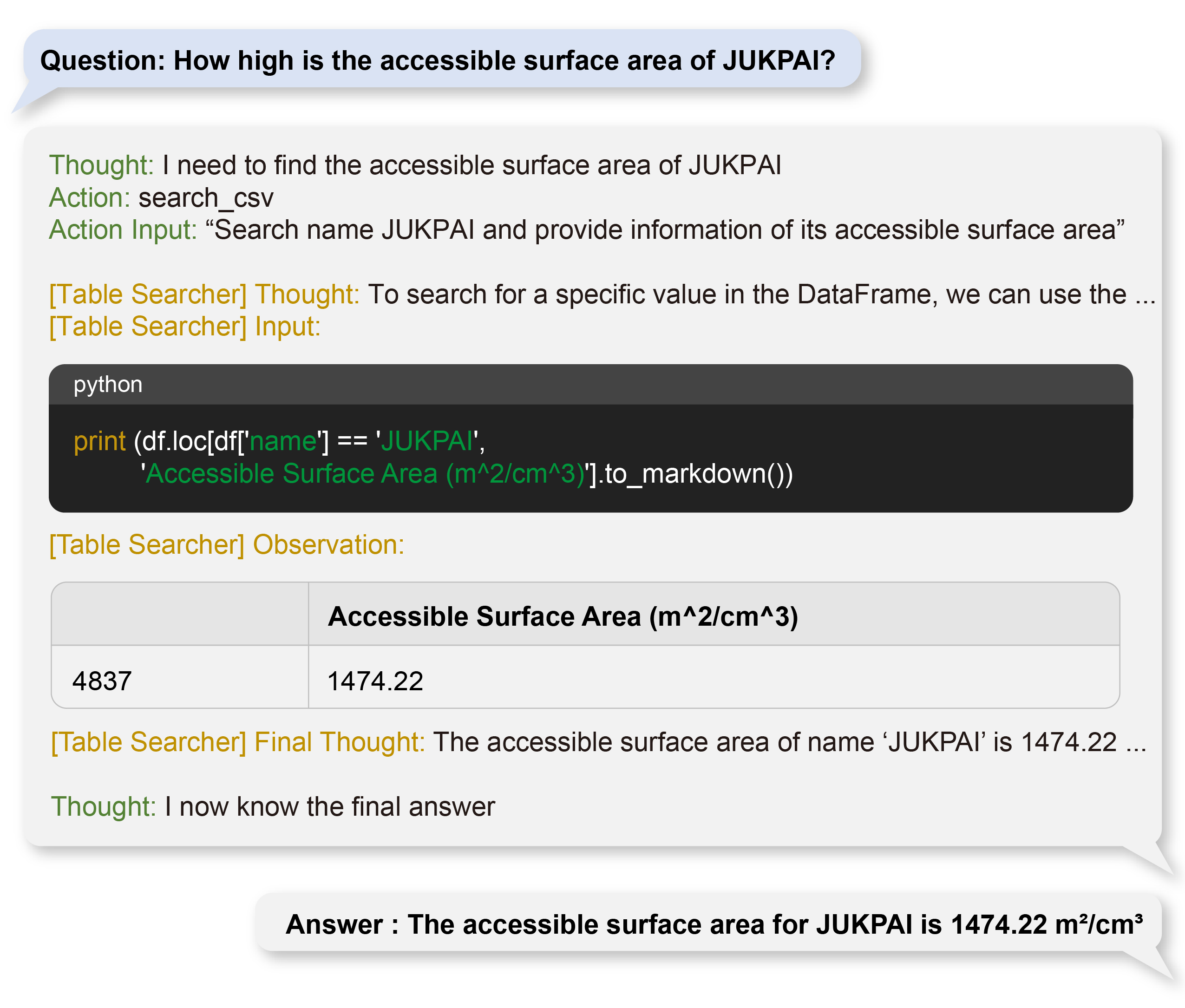Click the 'Action:' label before search_csv

pos(90,198)
